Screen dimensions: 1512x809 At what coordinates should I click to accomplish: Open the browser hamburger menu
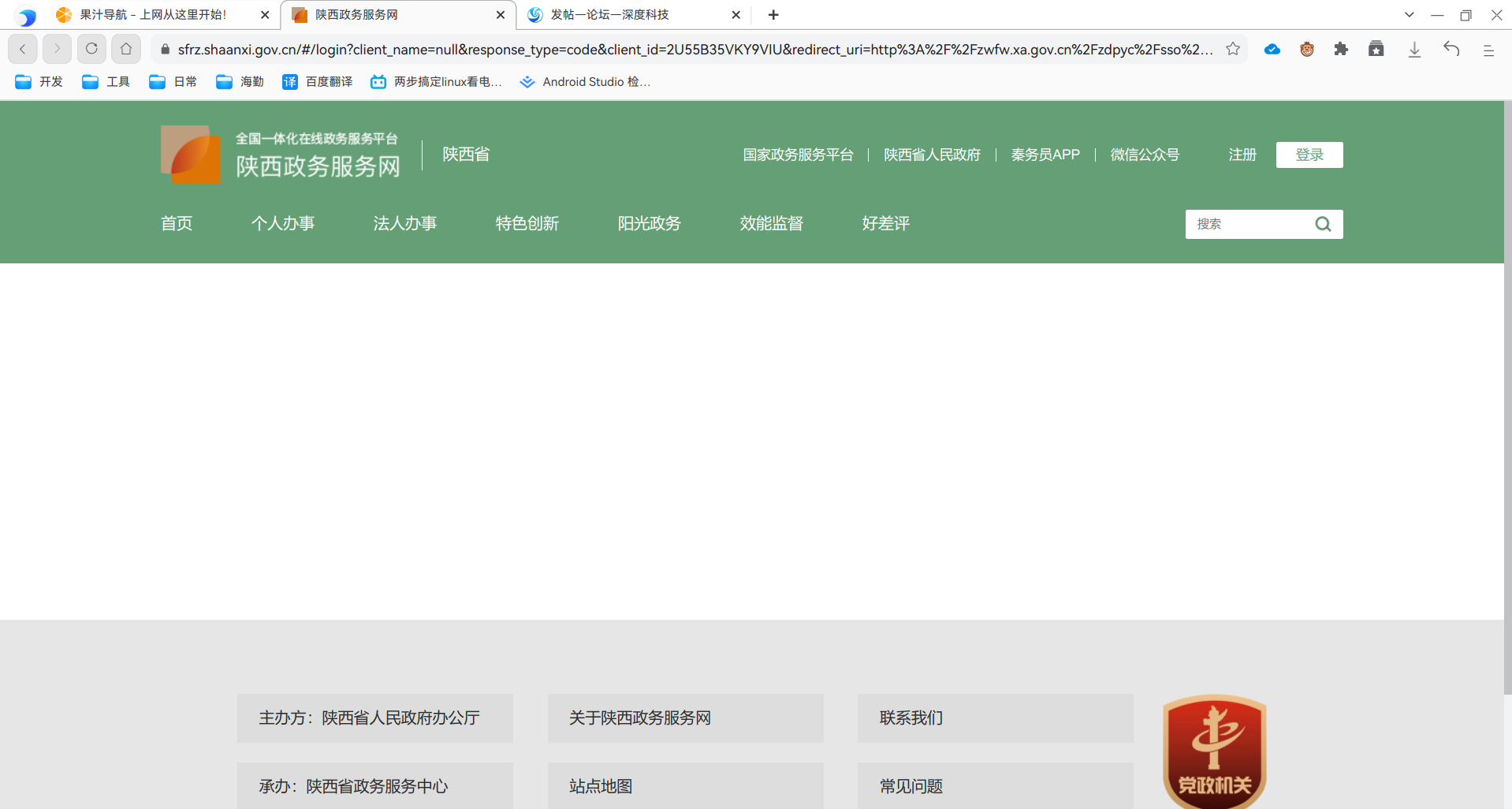coord(1488,50)
